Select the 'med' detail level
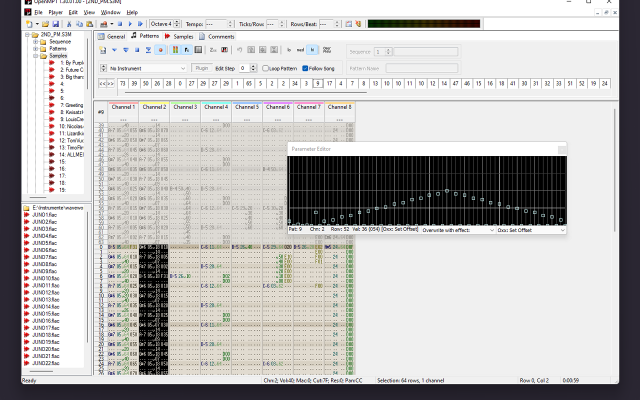The height and width of the screenshot is (400, 640). [300, 50]
